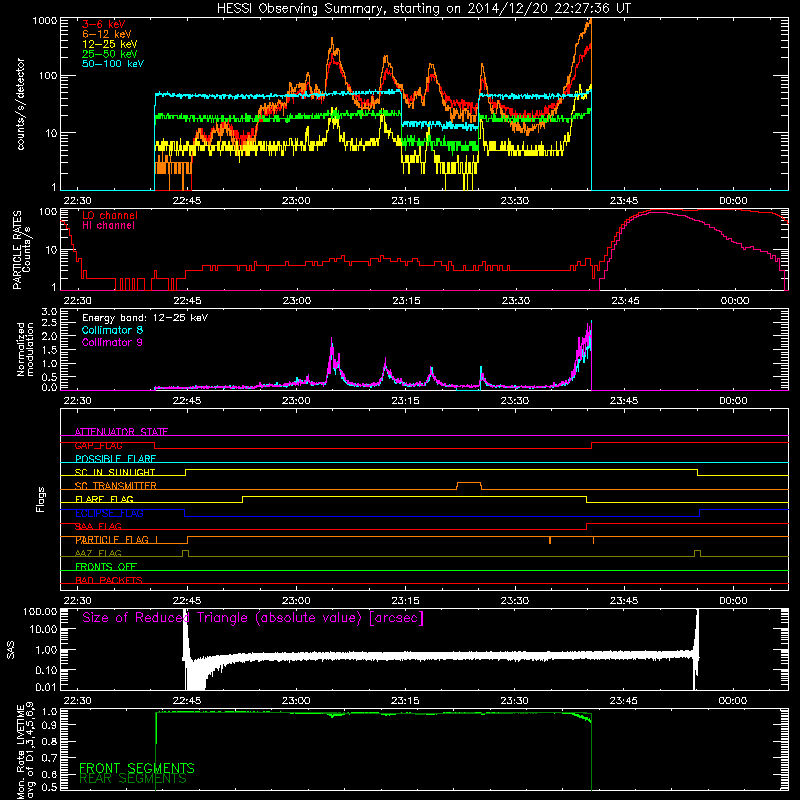Click the 22:45 tick under the modulation plot
The width and height of the screenshot is (800, 800).
pyautogui.click(x=187, y=401)
